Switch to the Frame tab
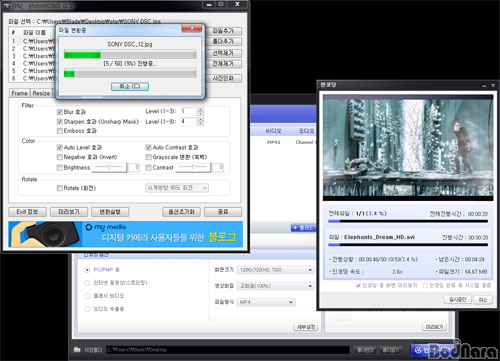The image size is (500, 361). (20, 93)
